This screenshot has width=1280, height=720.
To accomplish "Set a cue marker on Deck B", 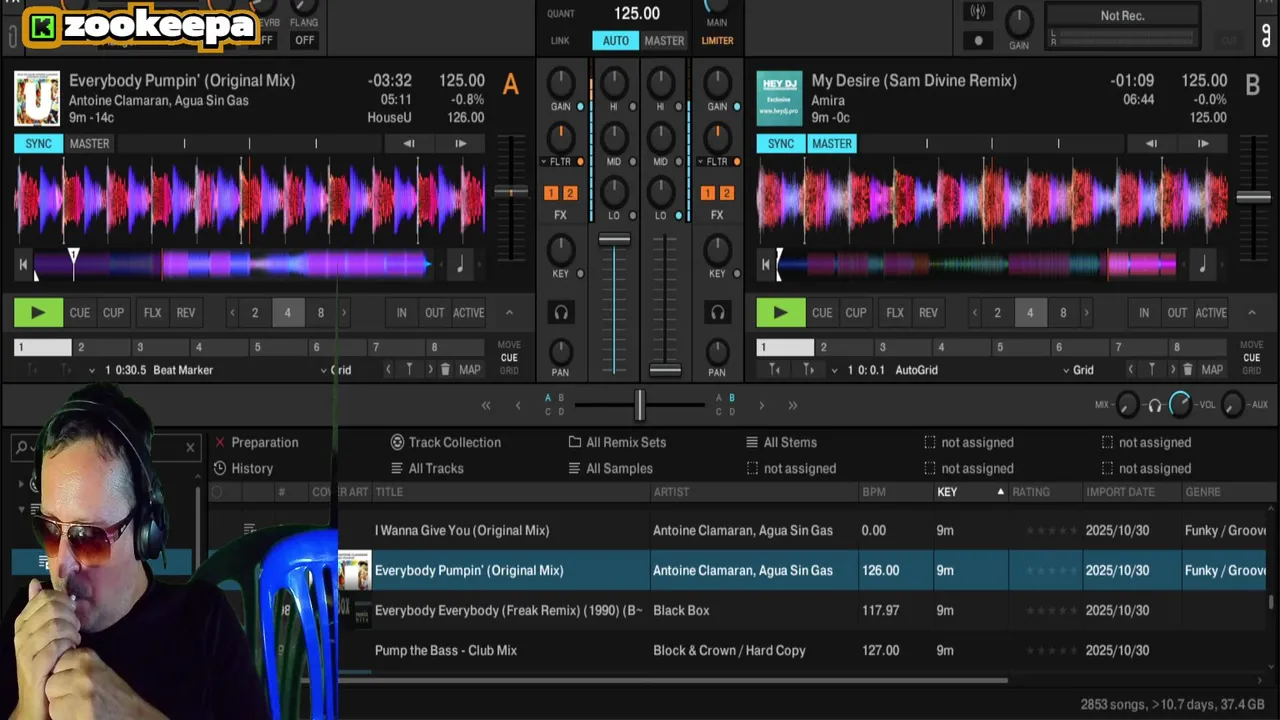I will pos(1151,370).
